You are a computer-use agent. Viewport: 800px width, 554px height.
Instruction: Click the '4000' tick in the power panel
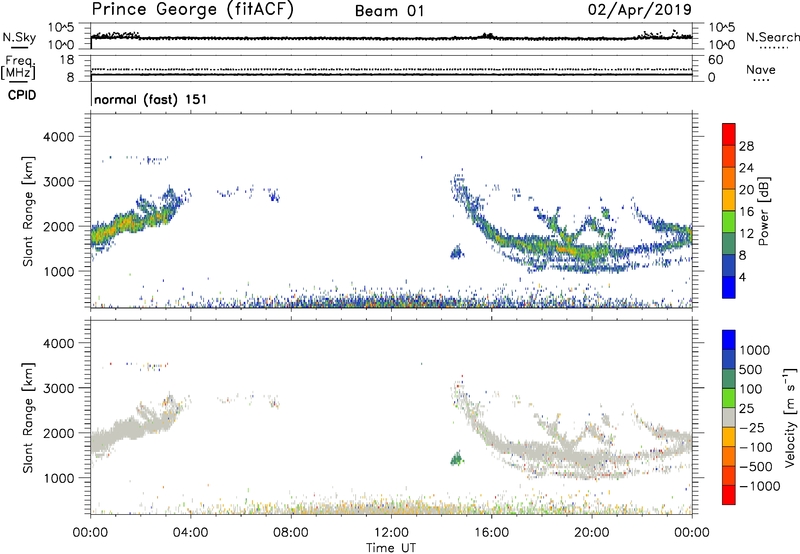point(59,137)
